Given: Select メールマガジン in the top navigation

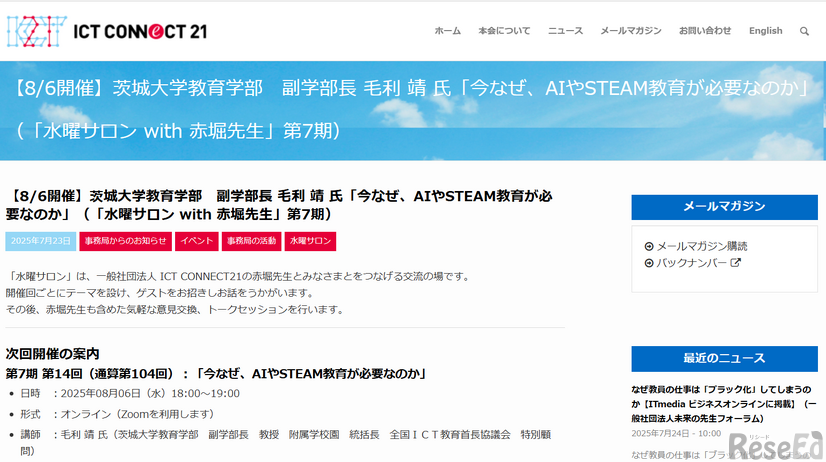Looking at the screenshot, I should click(x=631, y=31).
